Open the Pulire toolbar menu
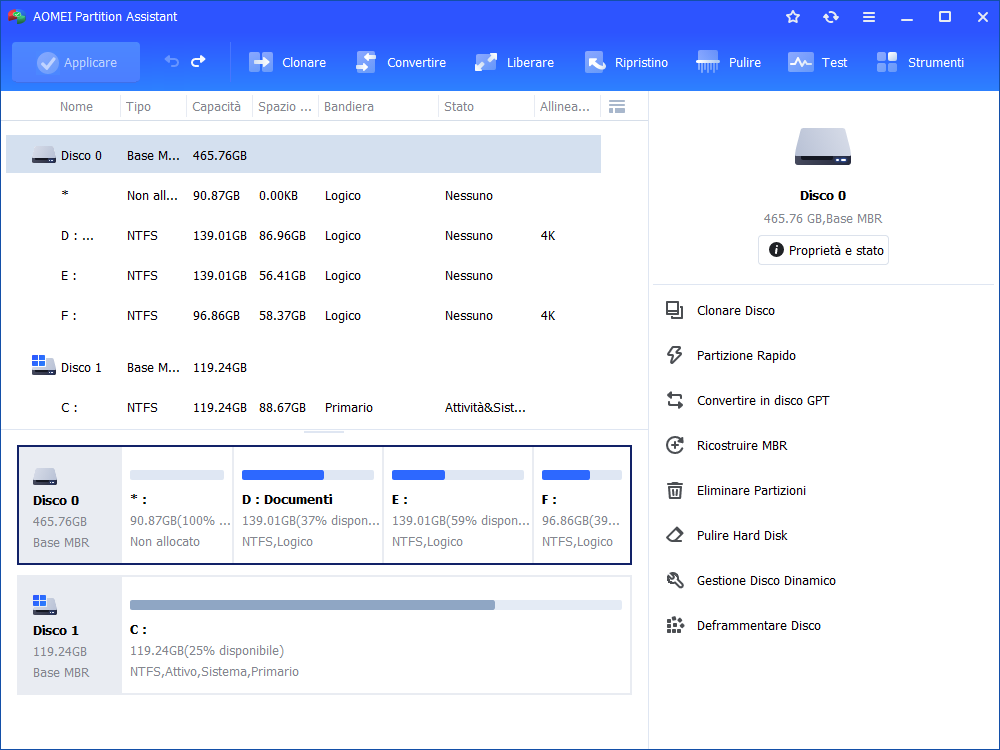 728,62
